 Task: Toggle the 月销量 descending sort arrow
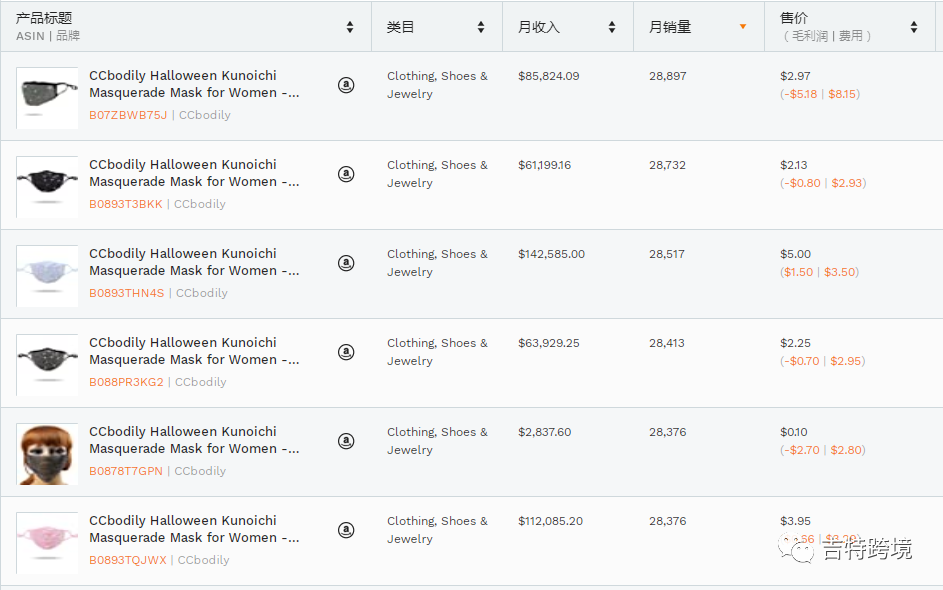(x=743, y=27)
